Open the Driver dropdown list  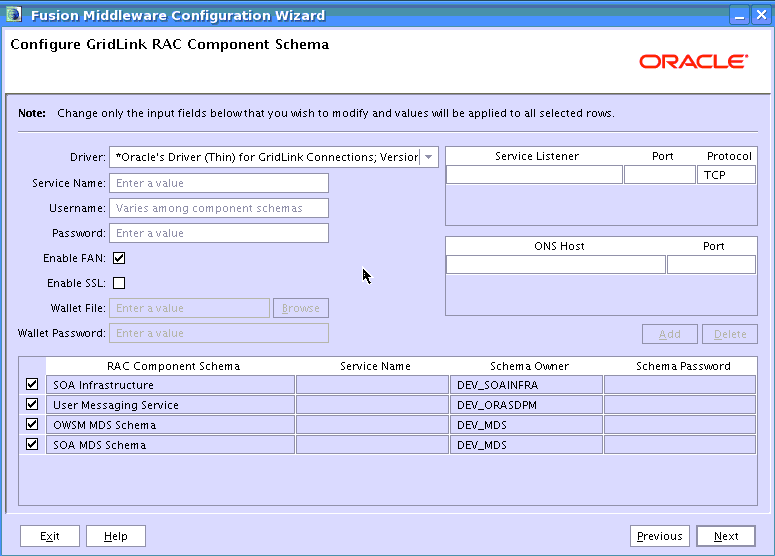point(274,157)
